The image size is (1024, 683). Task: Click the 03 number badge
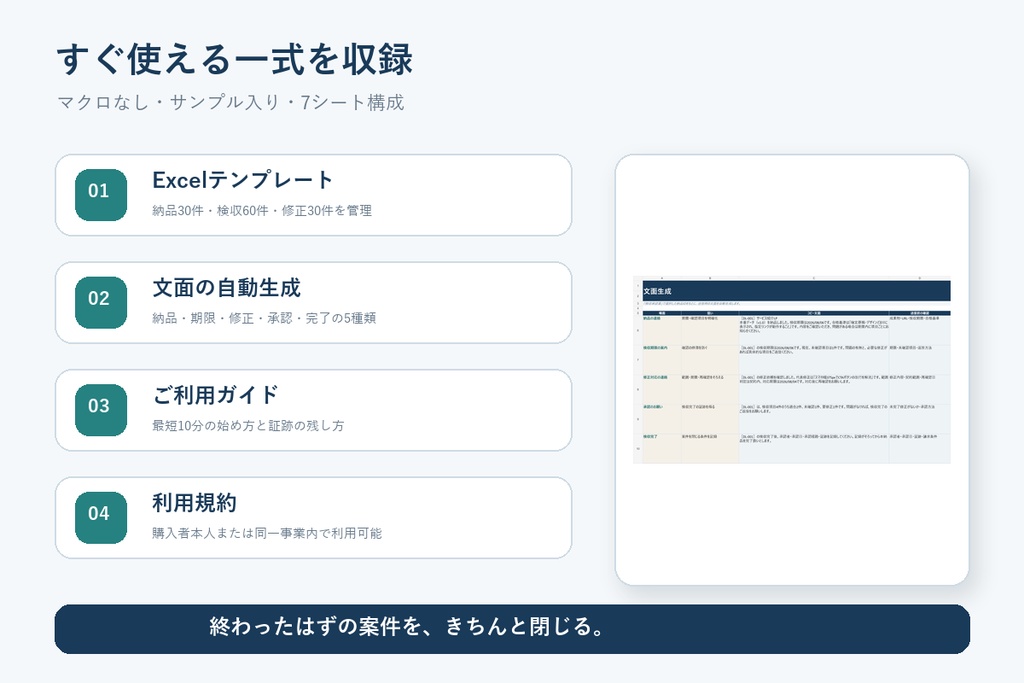101,410
